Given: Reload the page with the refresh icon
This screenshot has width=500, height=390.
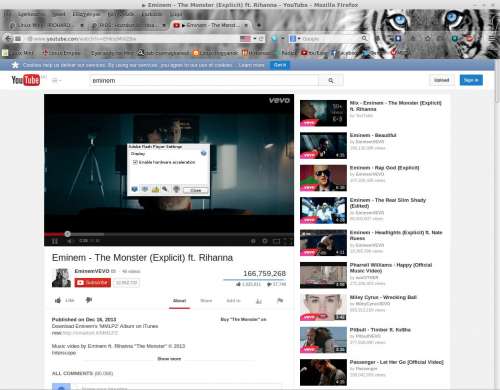Looking at the screenshot, I should (x=261, y=39).
